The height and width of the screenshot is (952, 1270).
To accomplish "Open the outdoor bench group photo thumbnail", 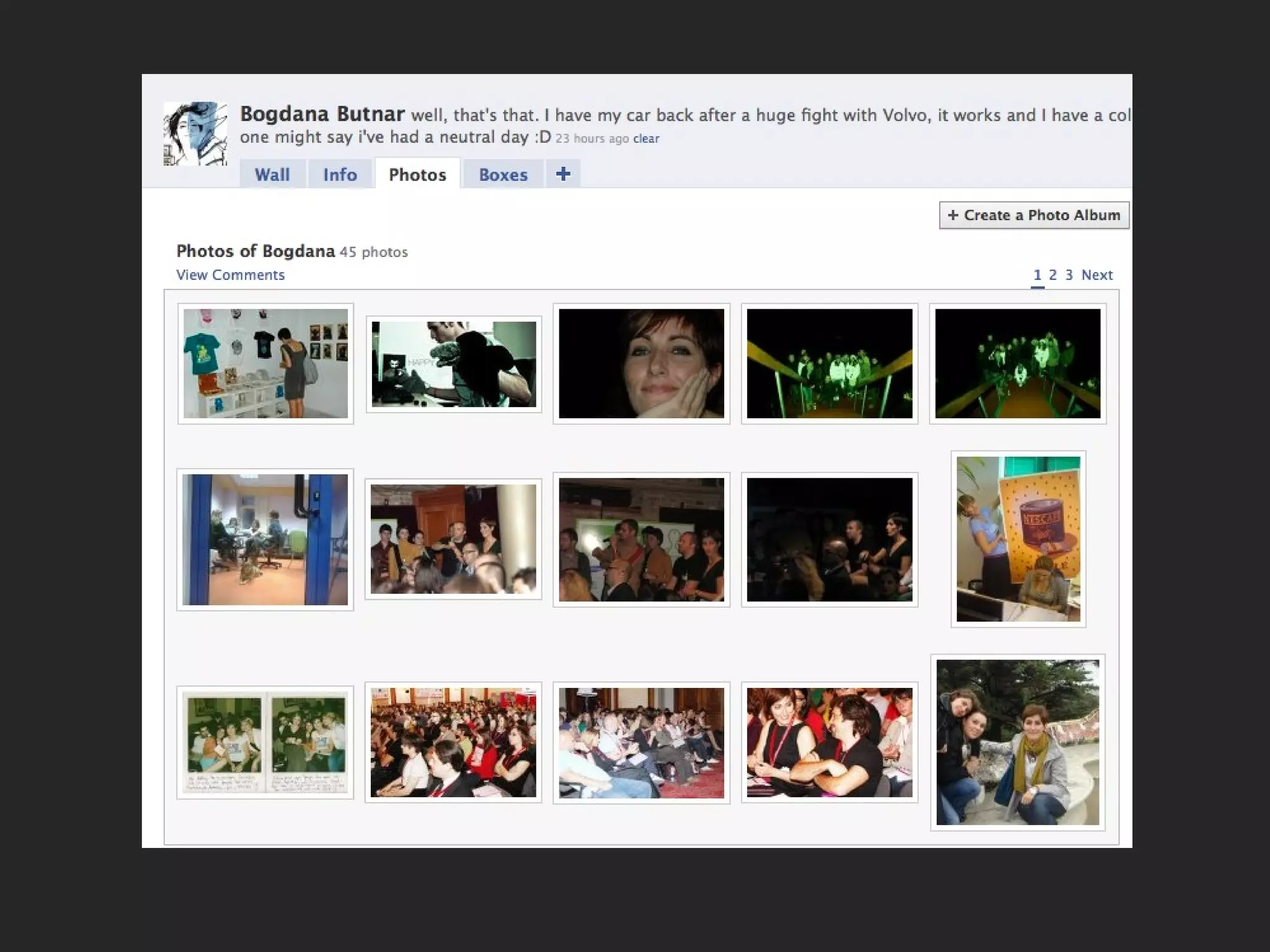I will click(x=1017, y=742).
